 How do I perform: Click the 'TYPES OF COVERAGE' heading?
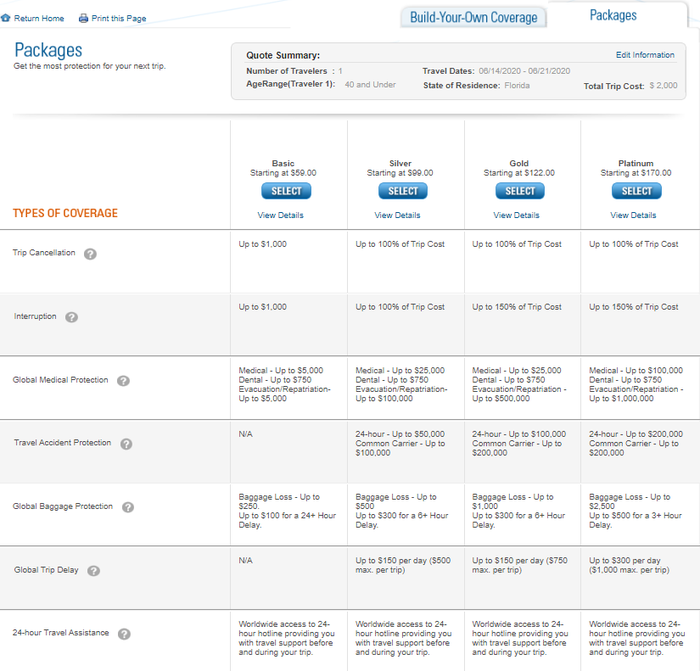pyautogui.click(x=65, y=213)
